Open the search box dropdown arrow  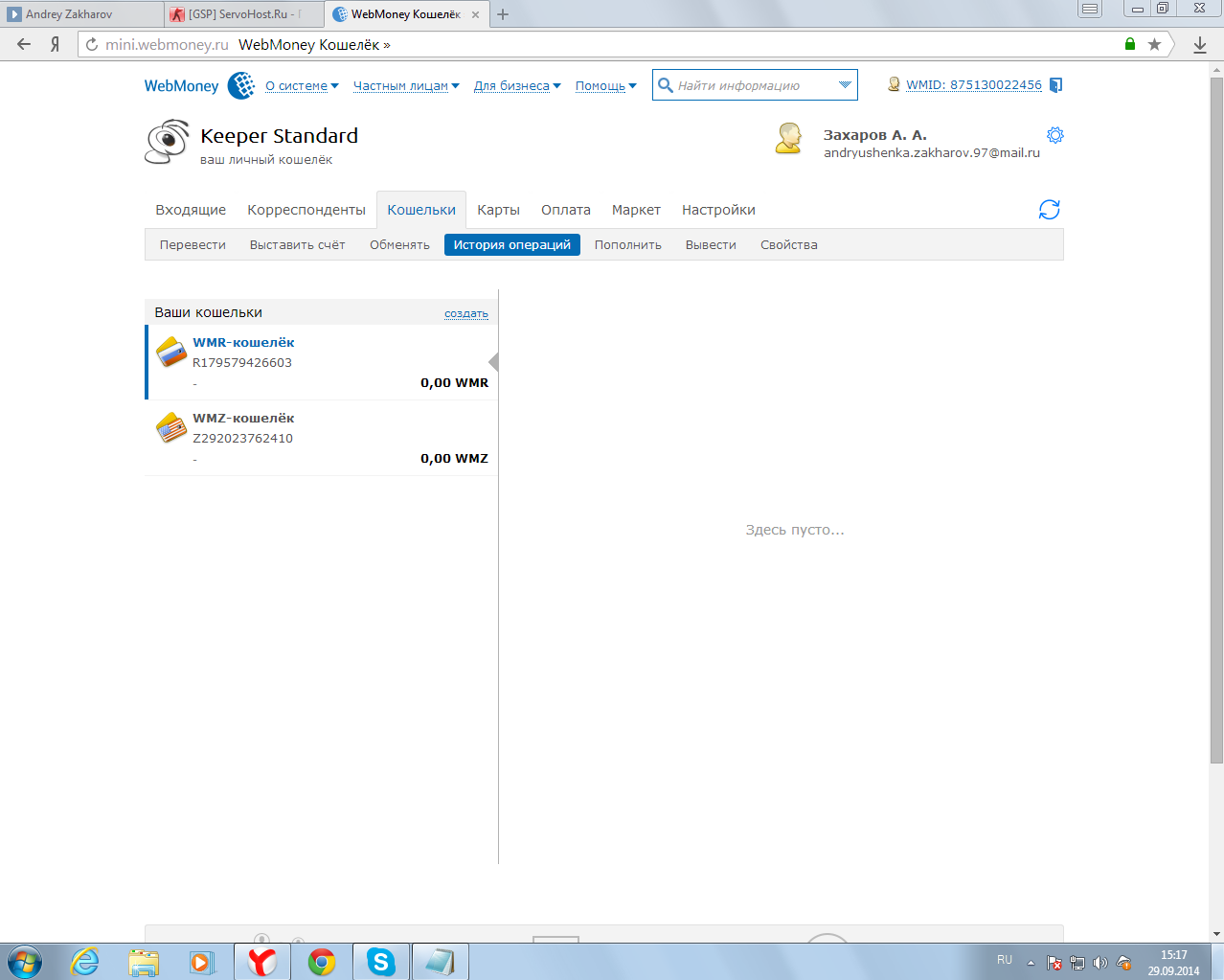pyautogui.click(x=845, y=84)
